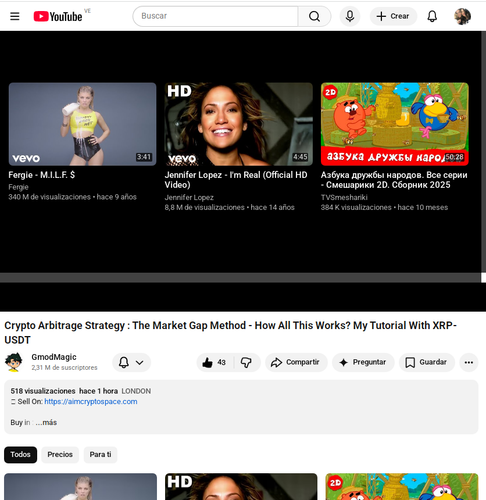Save the video with Guardar

pyautogui.click(x=426, y=362)
